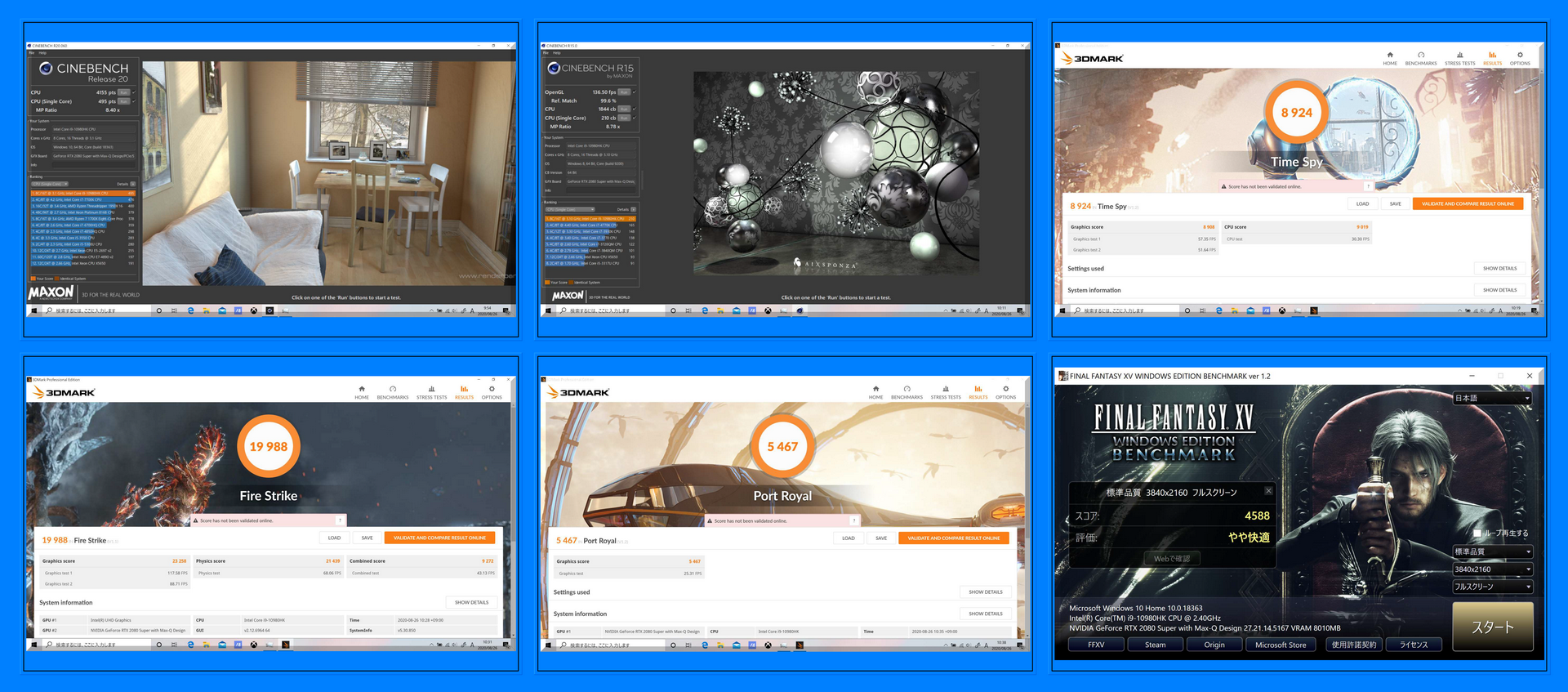Toggle CPU test checkbox in Cinebench R20

134,92
